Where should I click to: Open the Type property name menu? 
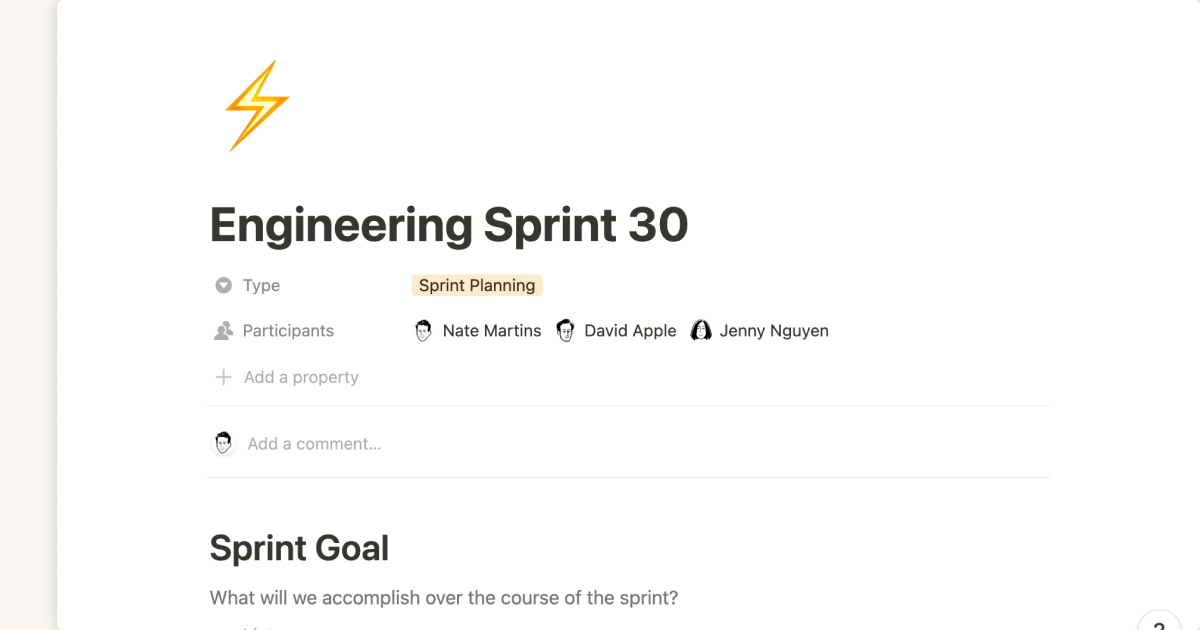click(261, 286)
